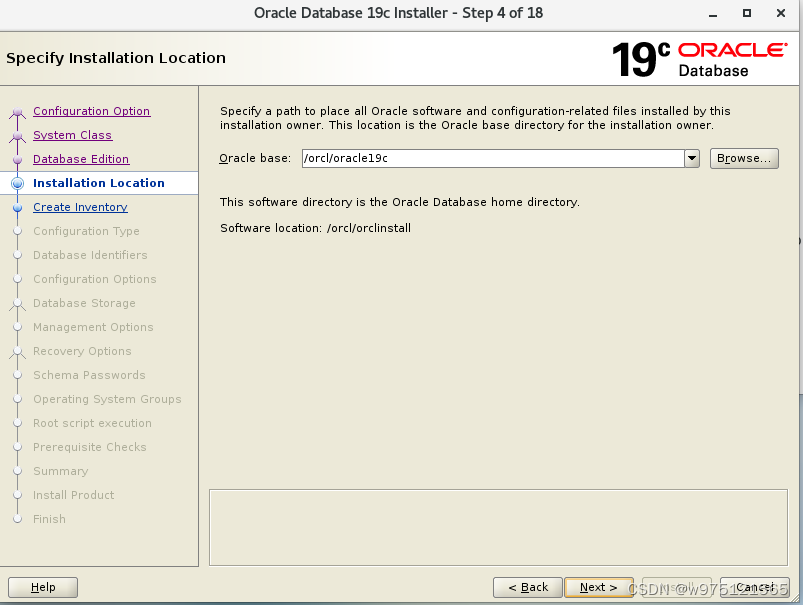
Task: Navigate to the System Class step
Action: click(72, 135)
